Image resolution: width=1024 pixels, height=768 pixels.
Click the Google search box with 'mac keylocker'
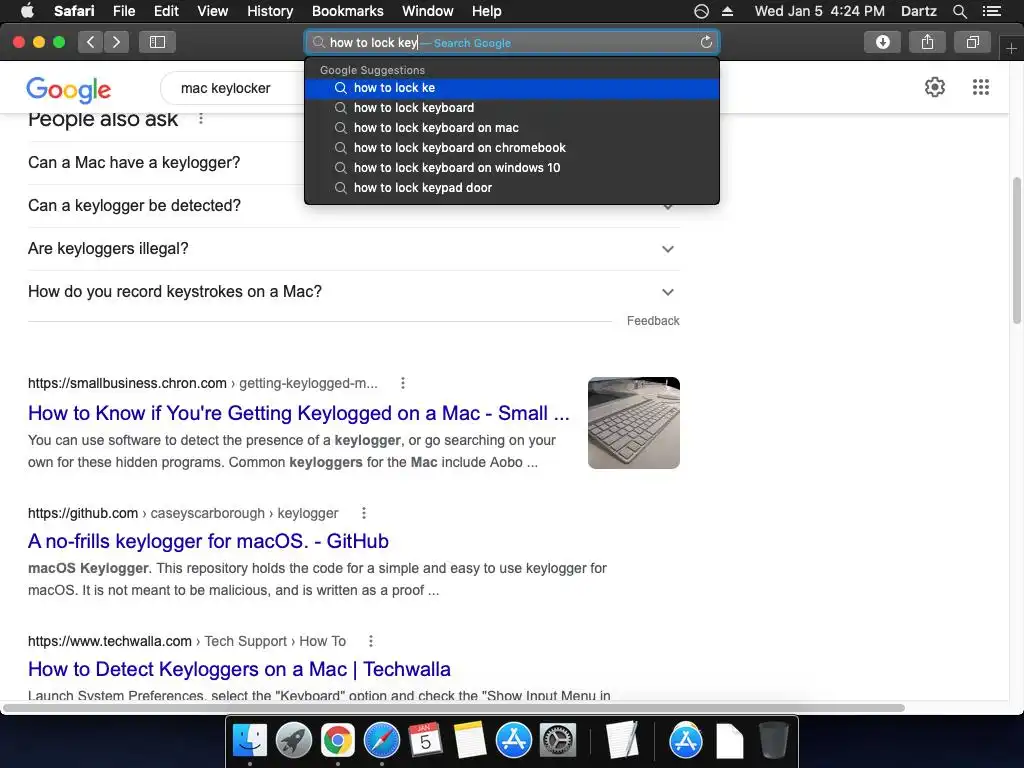click(x=233, y=88)
